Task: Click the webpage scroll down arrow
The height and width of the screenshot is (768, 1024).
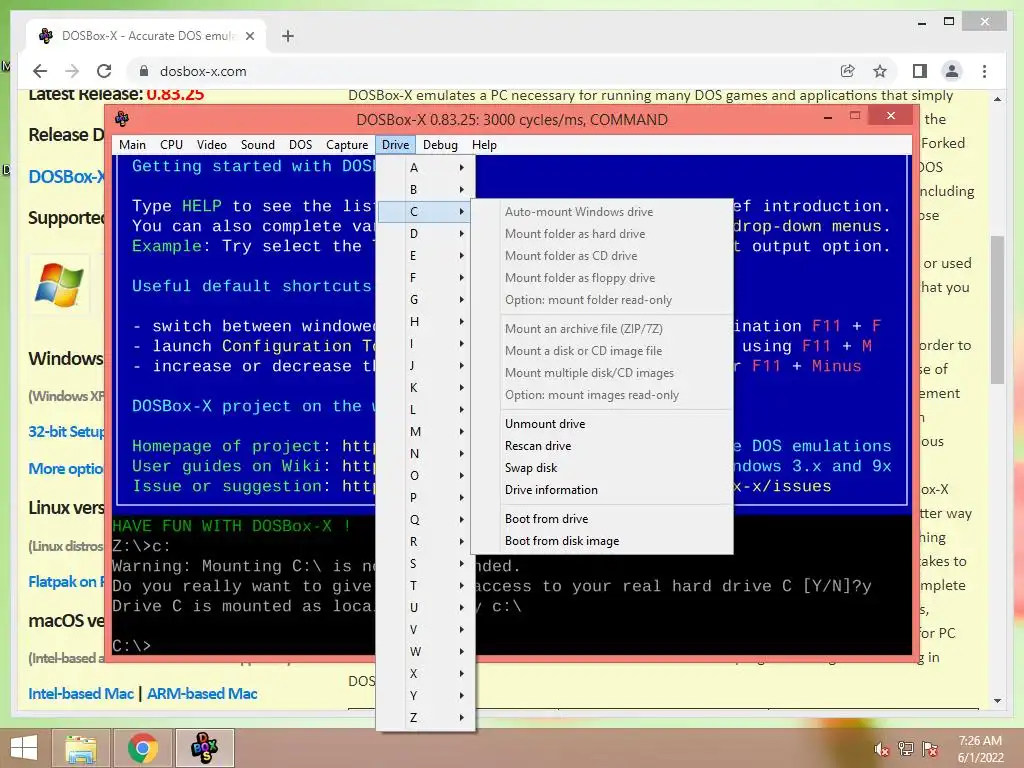Action: 997,701
